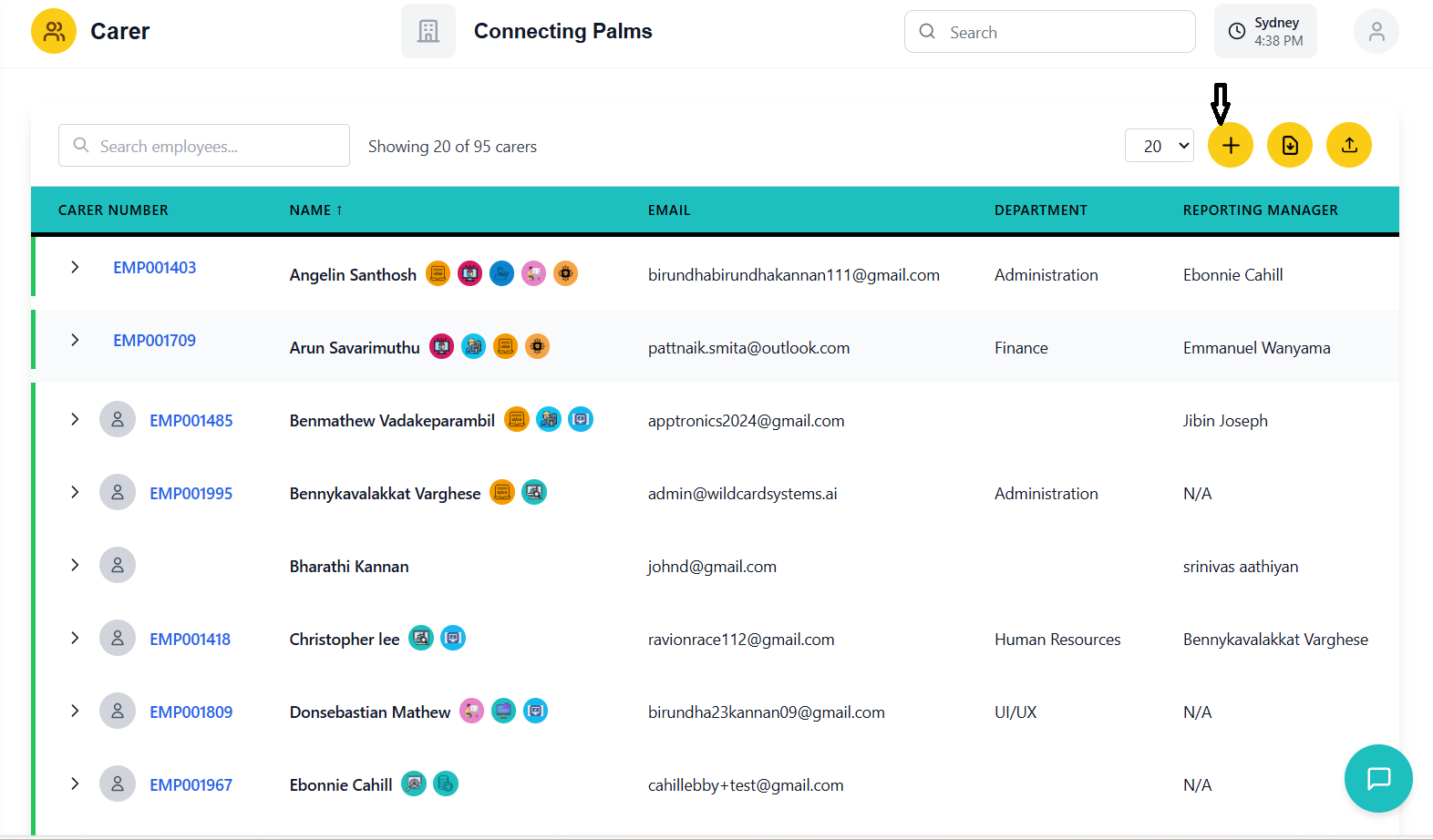Open the user profile avatar menu
Image resolution: width=1433 pixels, height=840 pixels.
[1376, 32]
